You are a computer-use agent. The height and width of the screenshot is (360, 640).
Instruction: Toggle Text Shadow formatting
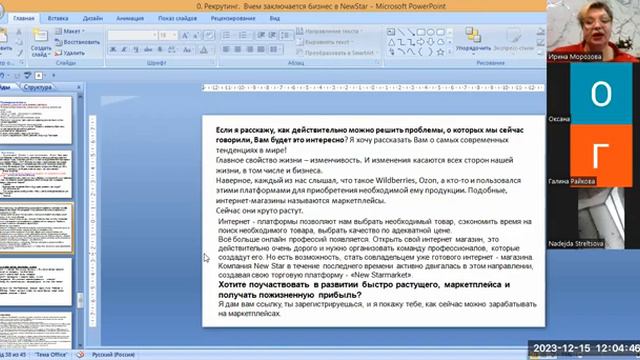[x=160, y=50]
